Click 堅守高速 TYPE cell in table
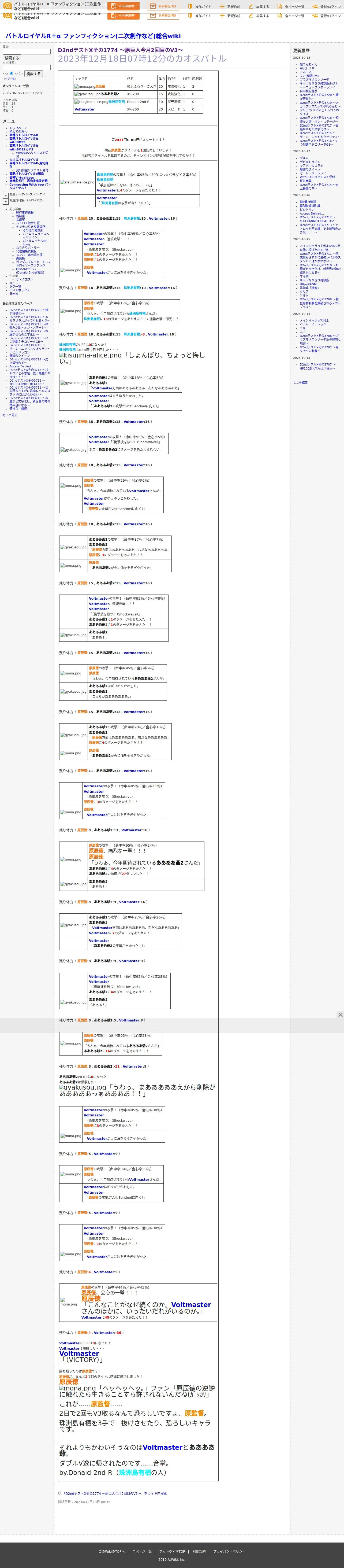 click(174, 102)
